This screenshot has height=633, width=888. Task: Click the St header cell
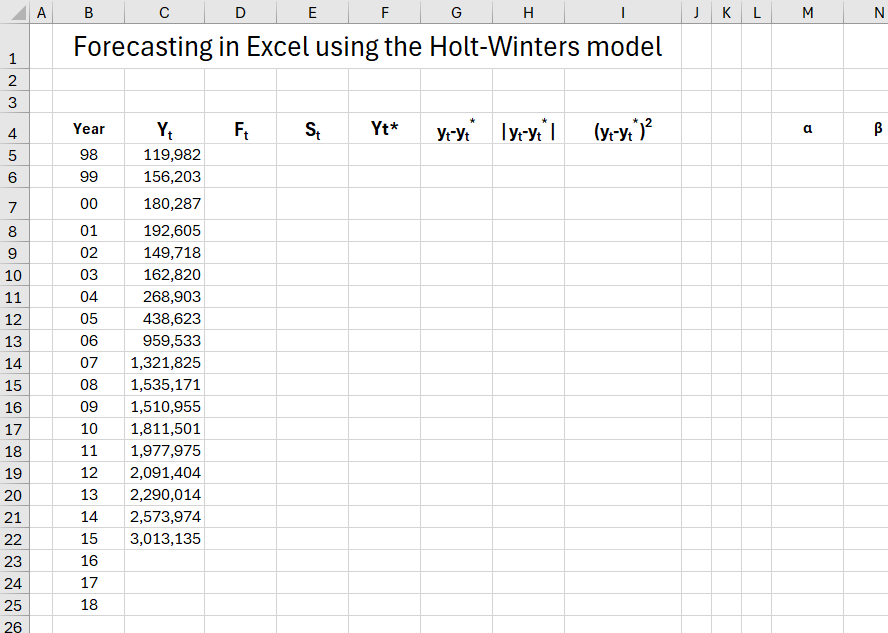312,129
